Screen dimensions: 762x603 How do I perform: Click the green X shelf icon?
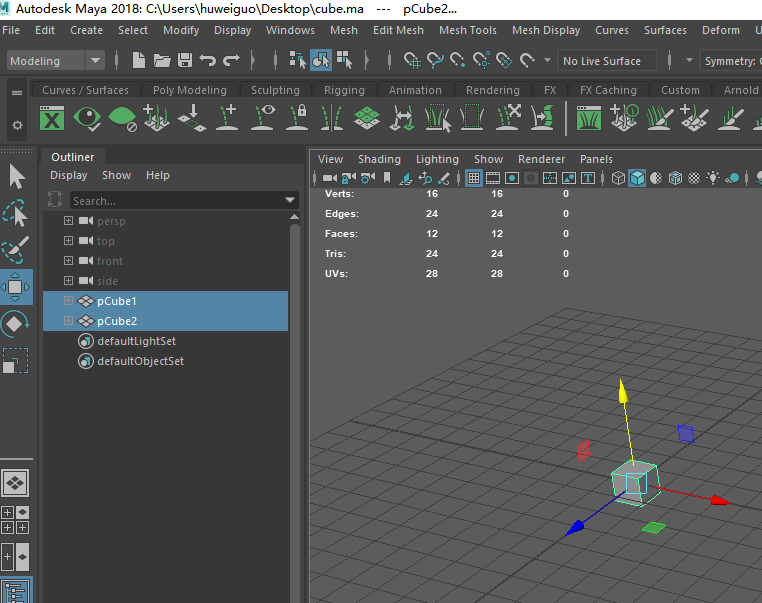tap(51, 119)
